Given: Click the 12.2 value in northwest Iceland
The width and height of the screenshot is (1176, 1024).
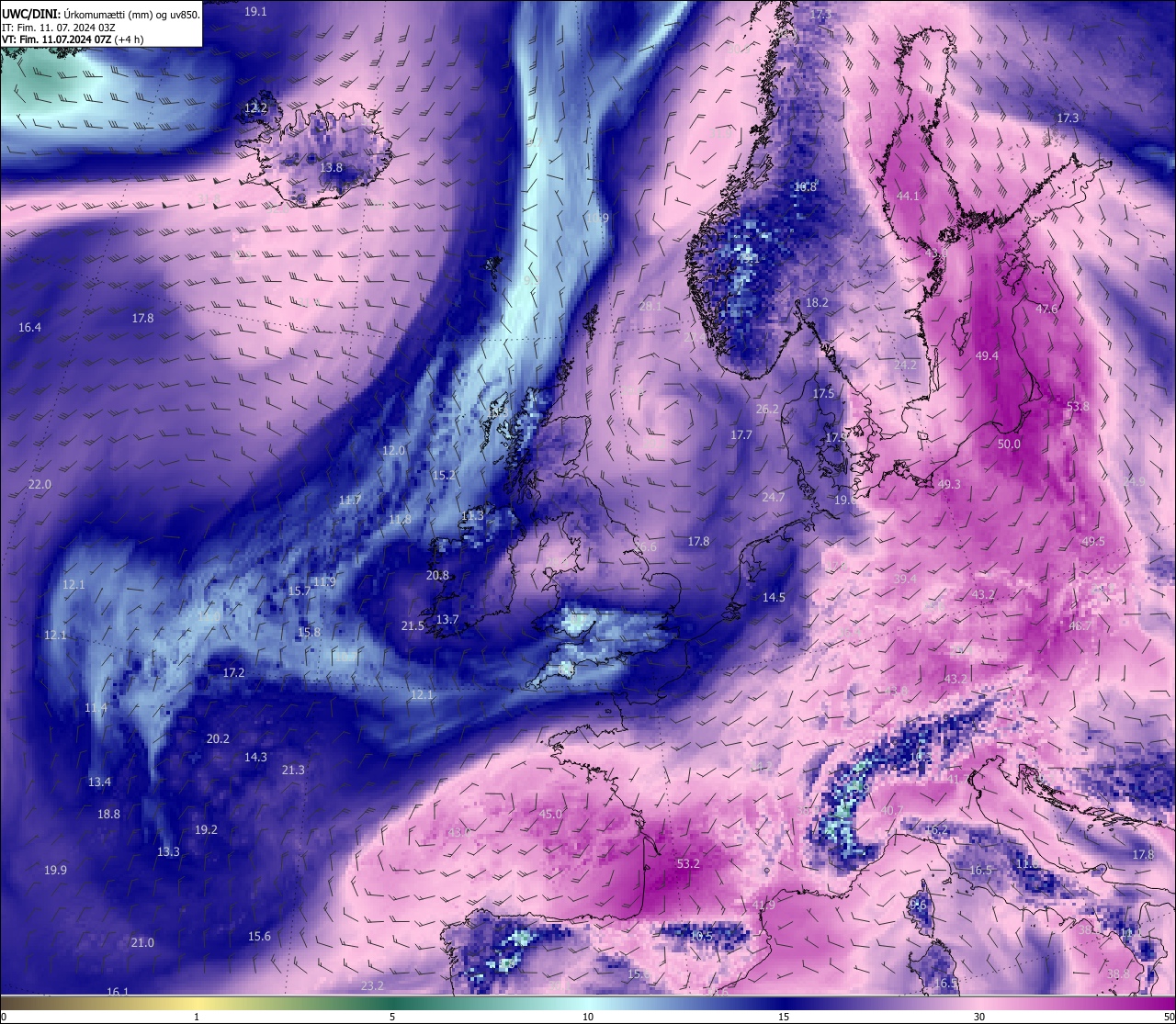Looking at the screenshot, I should click(255, 108).
